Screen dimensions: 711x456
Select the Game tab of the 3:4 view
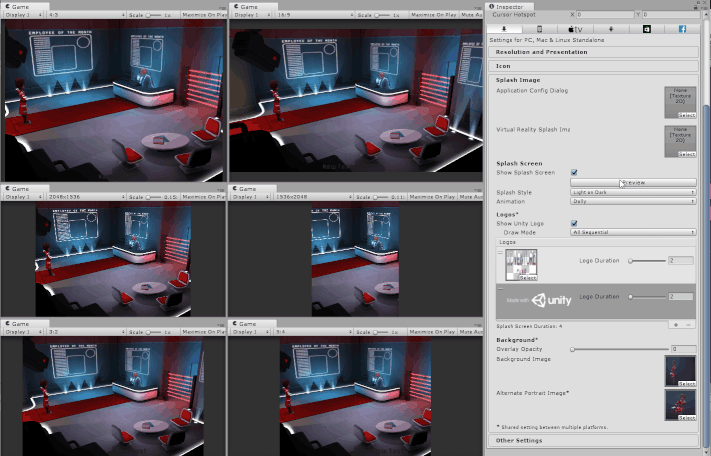253,324
